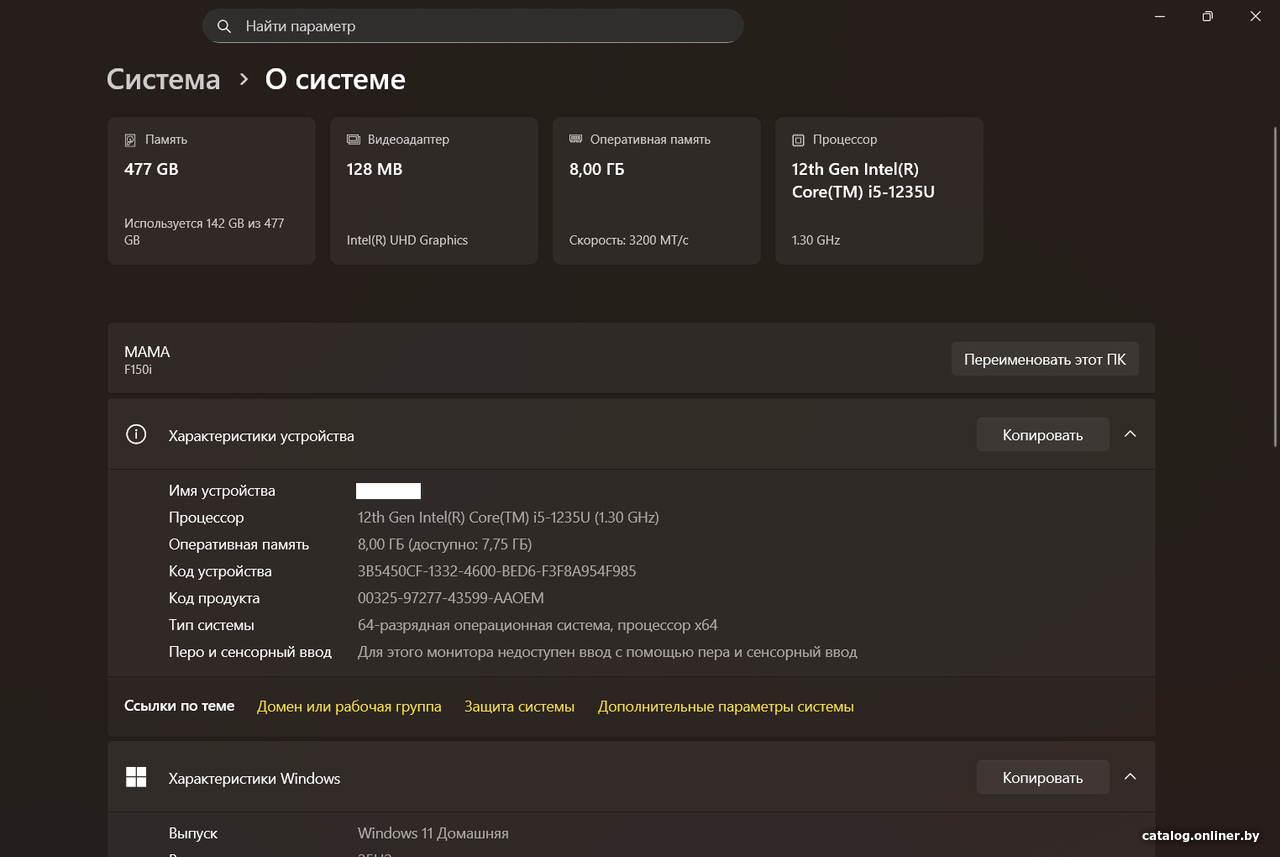Open Домен или рабочая группа link

tap(349, 706)
